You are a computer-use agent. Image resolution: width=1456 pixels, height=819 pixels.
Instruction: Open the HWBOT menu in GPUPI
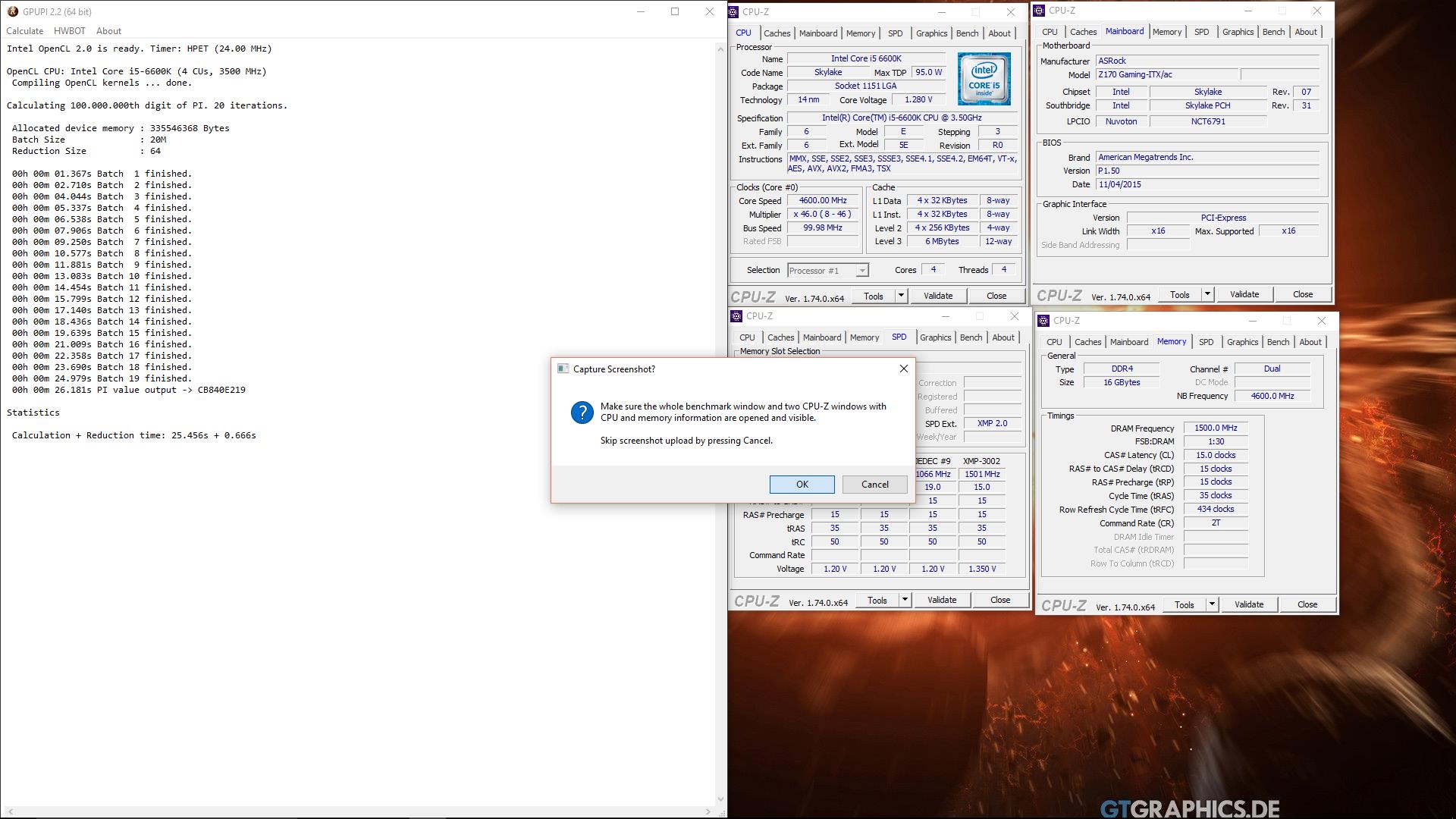(x=70, y=31)
